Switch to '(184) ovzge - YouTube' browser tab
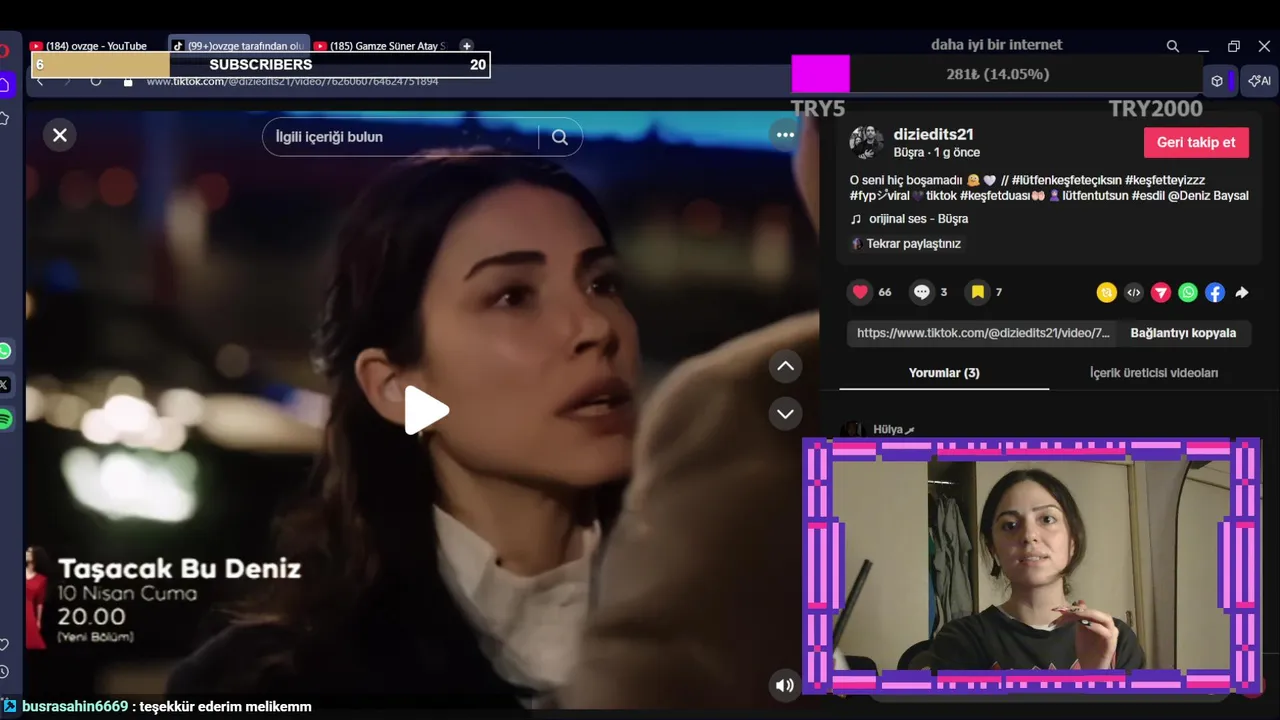 coord(95,46)
